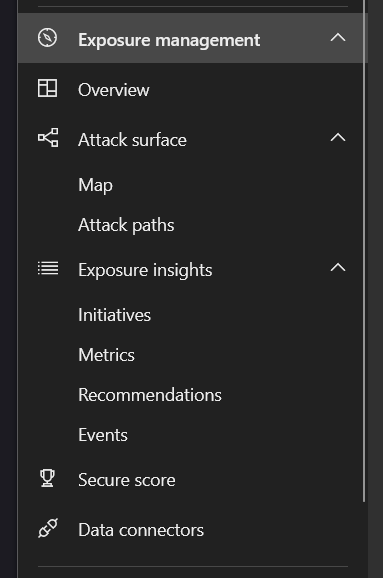Click the Secure score text label

pos(127,480)
